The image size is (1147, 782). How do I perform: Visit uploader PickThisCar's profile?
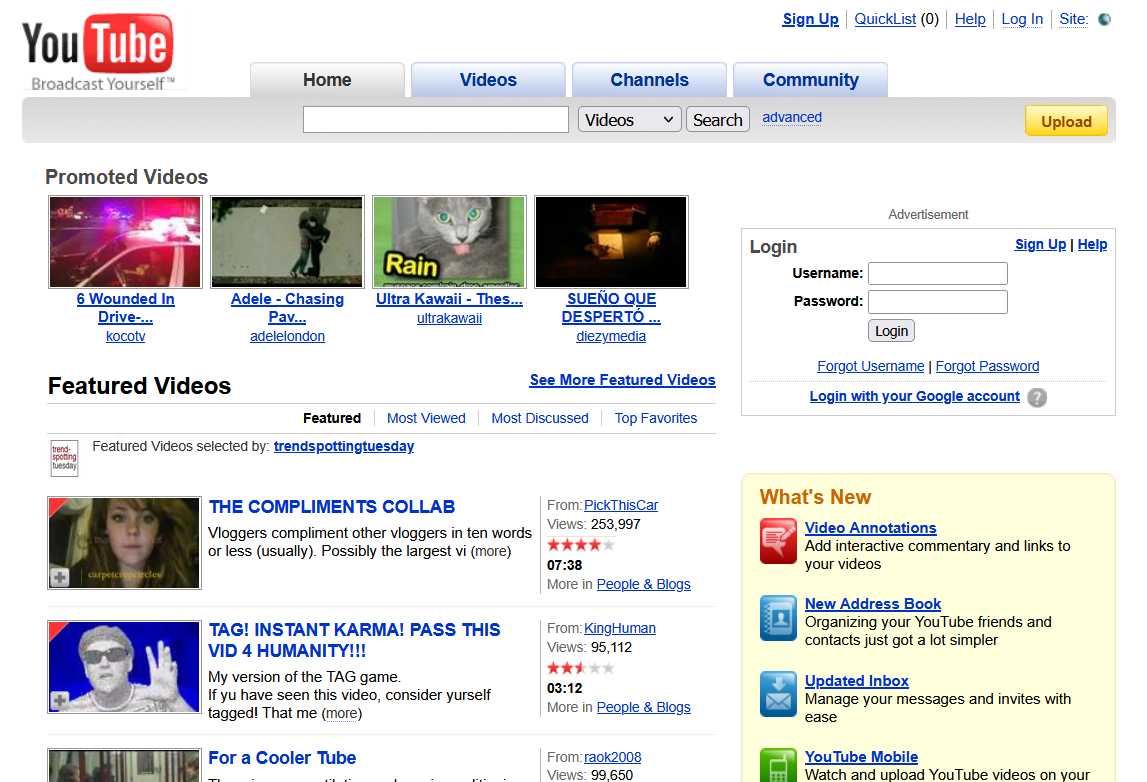[x=621, y=505]
